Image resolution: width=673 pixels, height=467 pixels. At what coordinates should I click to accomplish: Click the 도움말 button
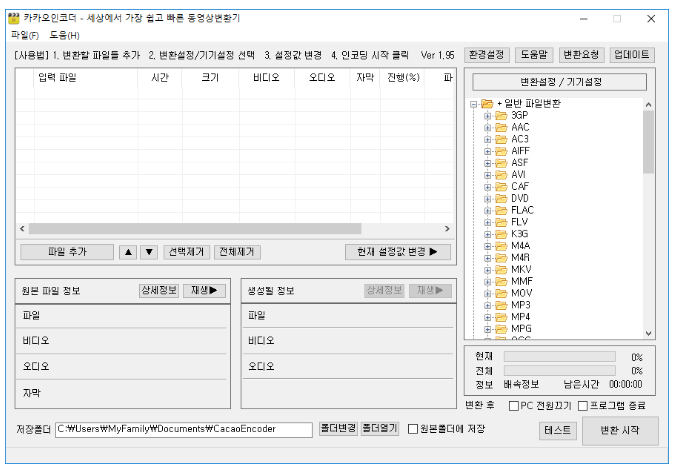click(x=534, y=55)
